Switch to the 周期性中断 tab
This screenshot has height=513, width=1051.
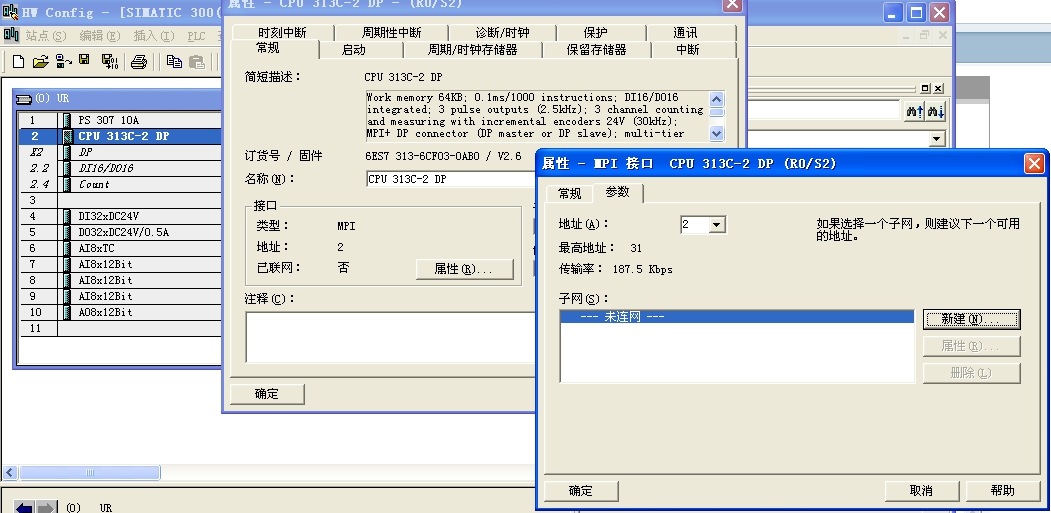391,32
